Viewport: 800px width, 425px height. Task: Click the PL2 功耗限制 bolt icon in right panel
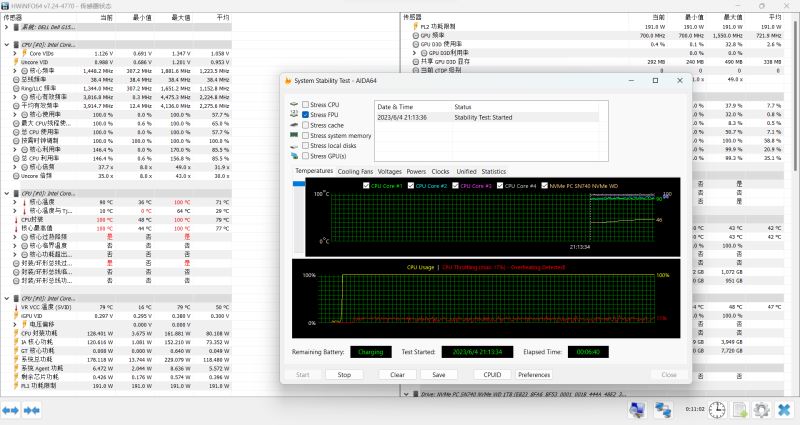415,26
